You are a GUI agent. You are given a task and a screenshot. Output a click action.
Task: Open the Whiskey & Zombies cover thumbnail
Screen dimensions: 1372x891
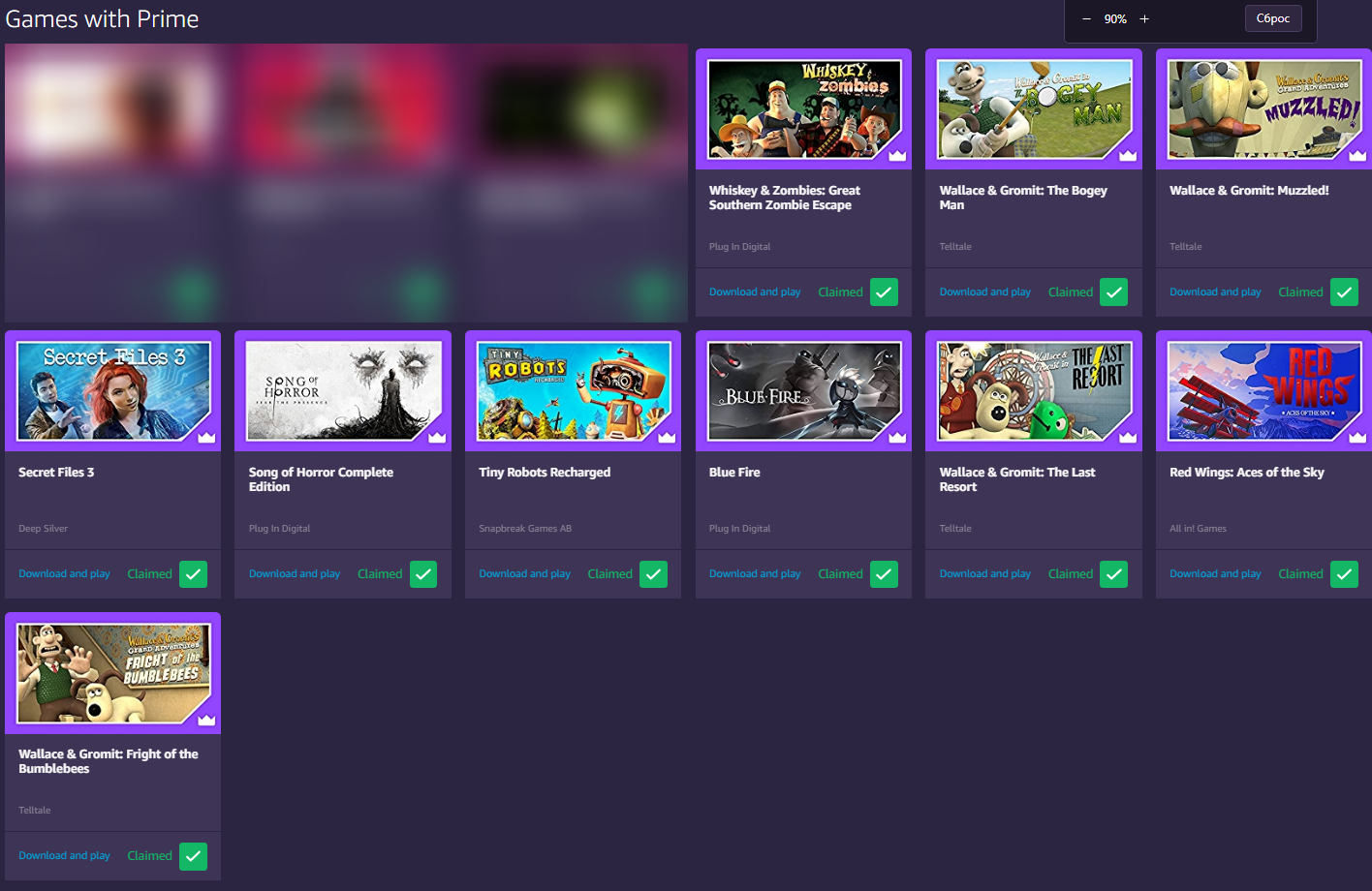804,109
